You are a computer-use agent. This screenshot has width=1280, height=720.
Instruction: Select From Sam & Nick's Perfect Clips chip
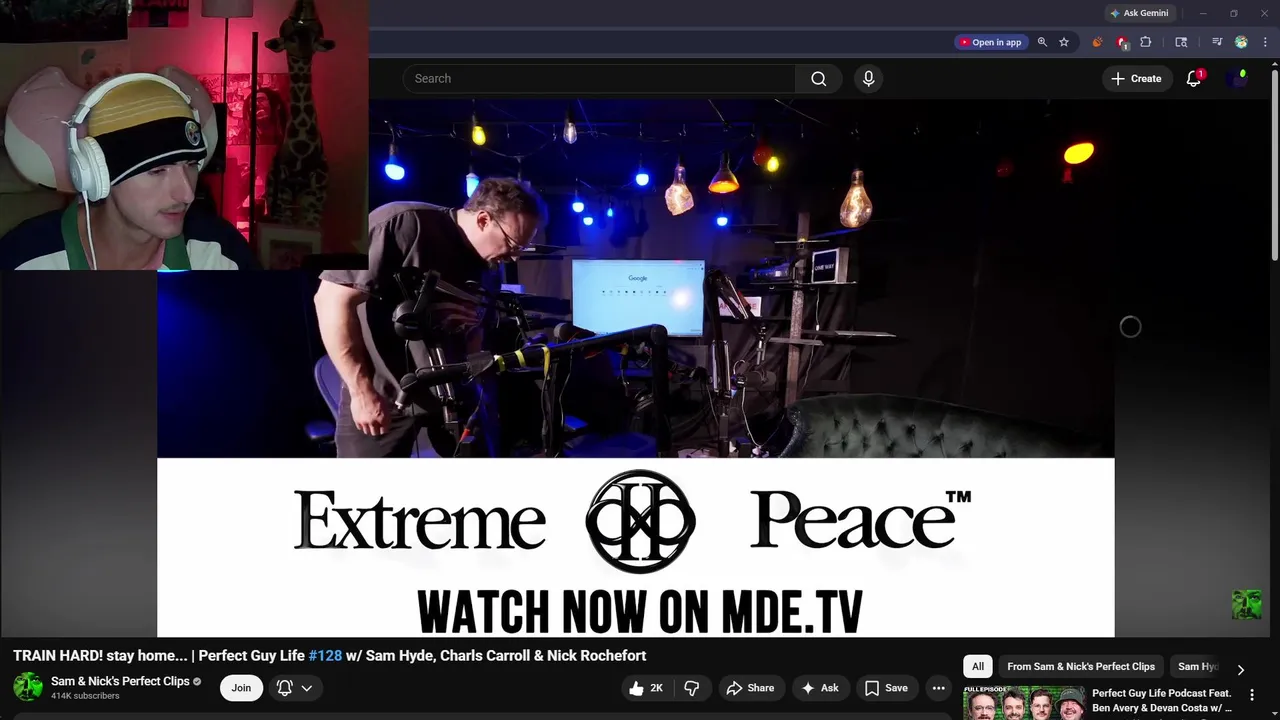tap(1081, 667)
